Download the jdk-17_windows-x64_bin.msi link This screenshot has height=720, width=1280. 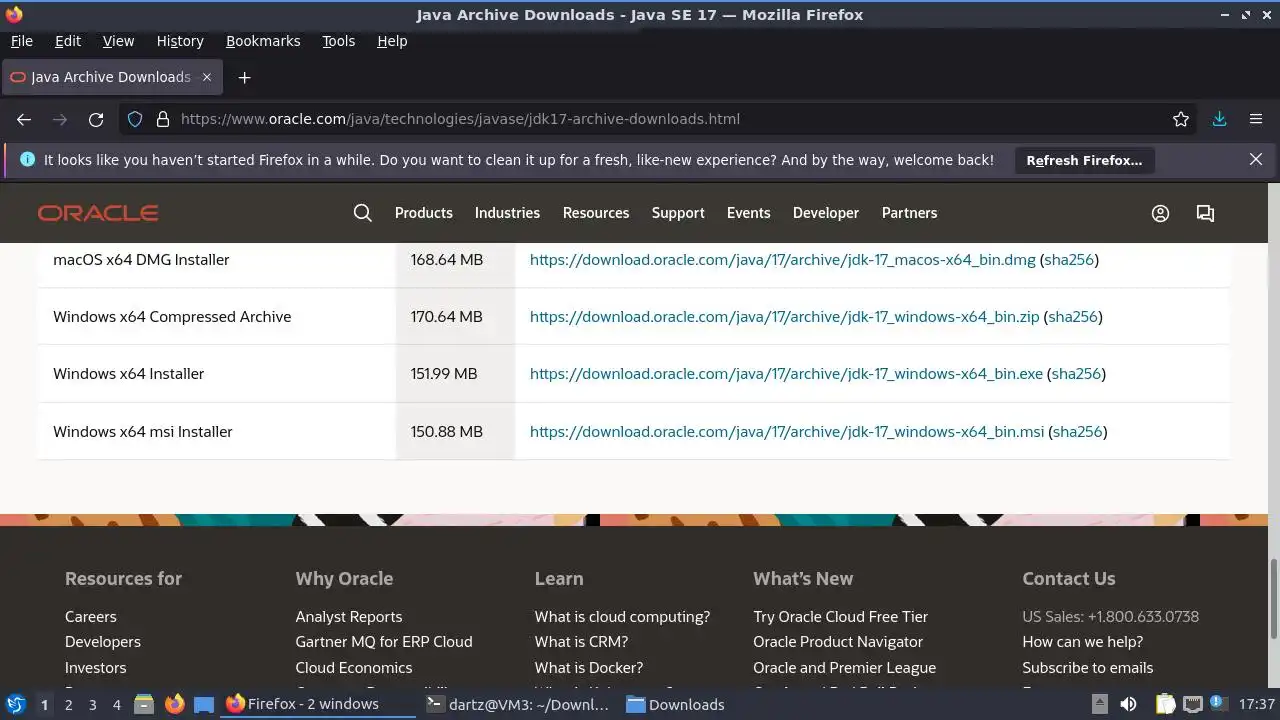[x=787, y=432]
